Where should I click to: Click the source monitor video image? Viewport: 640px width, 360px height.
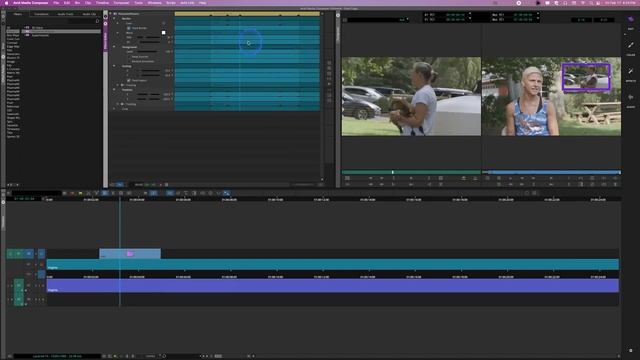[411, 96]
